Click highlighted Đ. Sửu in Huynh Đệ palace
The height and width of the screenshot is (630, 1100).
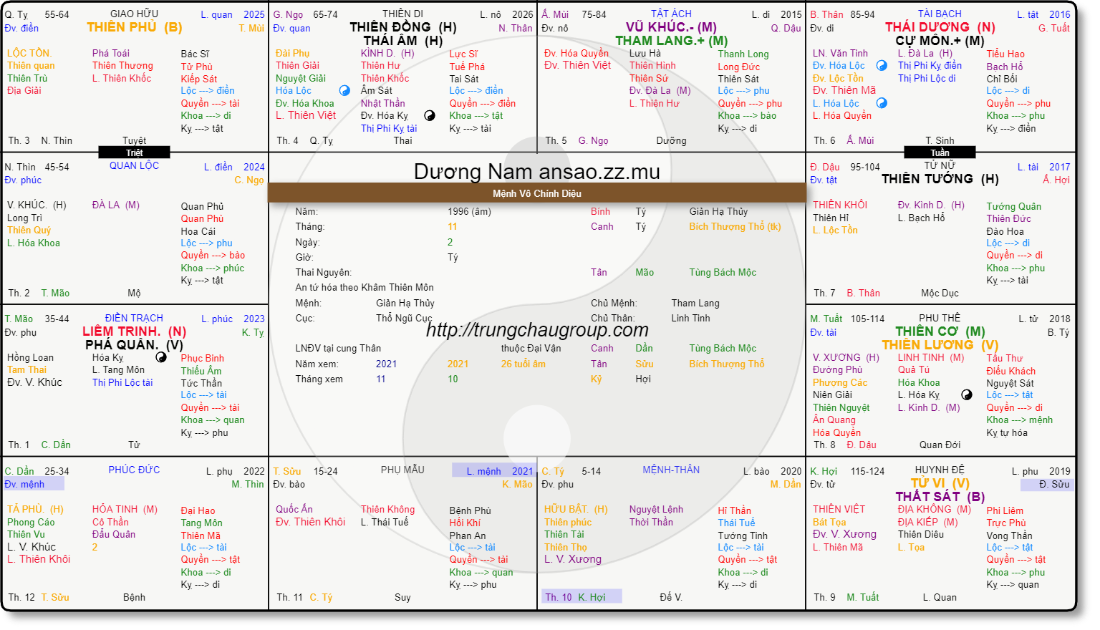click(x=1047, y=484)
